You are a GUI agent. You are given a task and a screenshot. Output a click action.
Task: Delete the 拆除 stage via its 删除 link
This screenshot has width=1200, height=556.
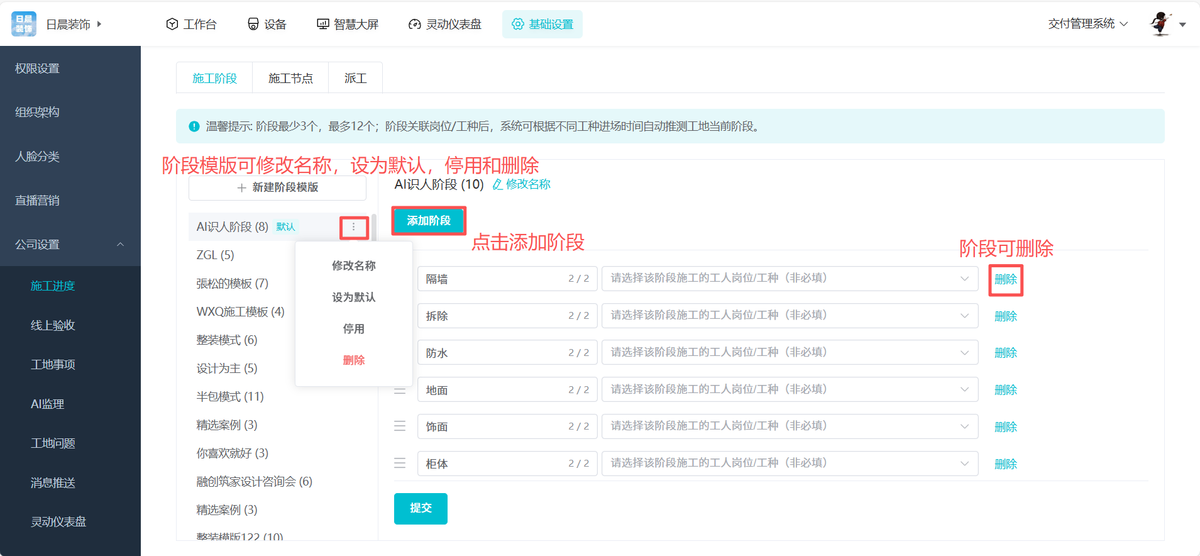click(x=1005, y=316)
